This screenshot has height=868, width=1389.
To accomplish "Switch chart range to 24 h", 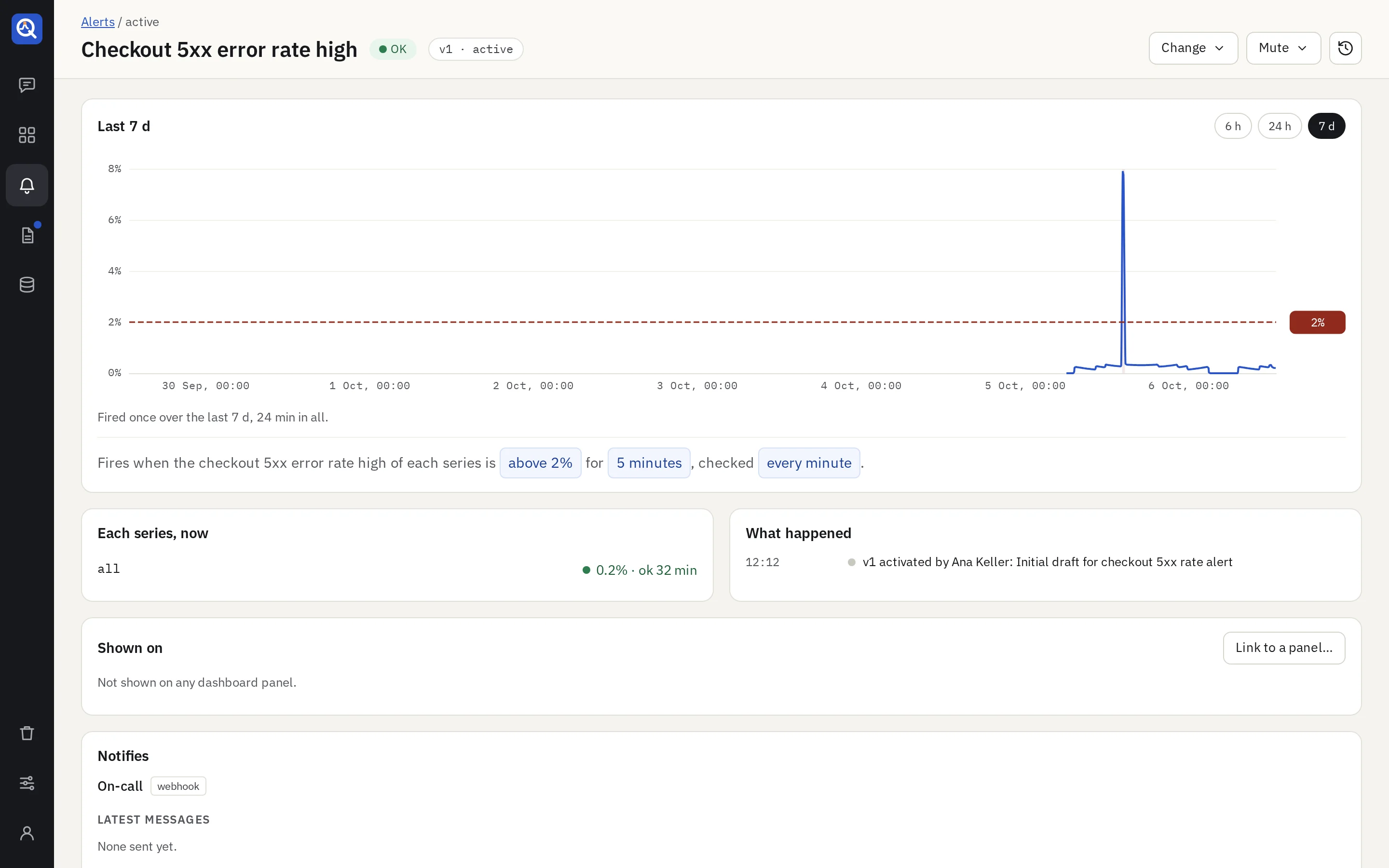I will click(x=1280, y=126).
